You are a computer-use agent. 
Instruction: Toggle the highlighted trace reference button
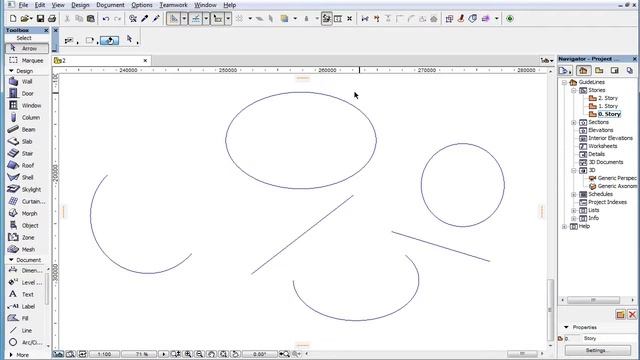327,19
